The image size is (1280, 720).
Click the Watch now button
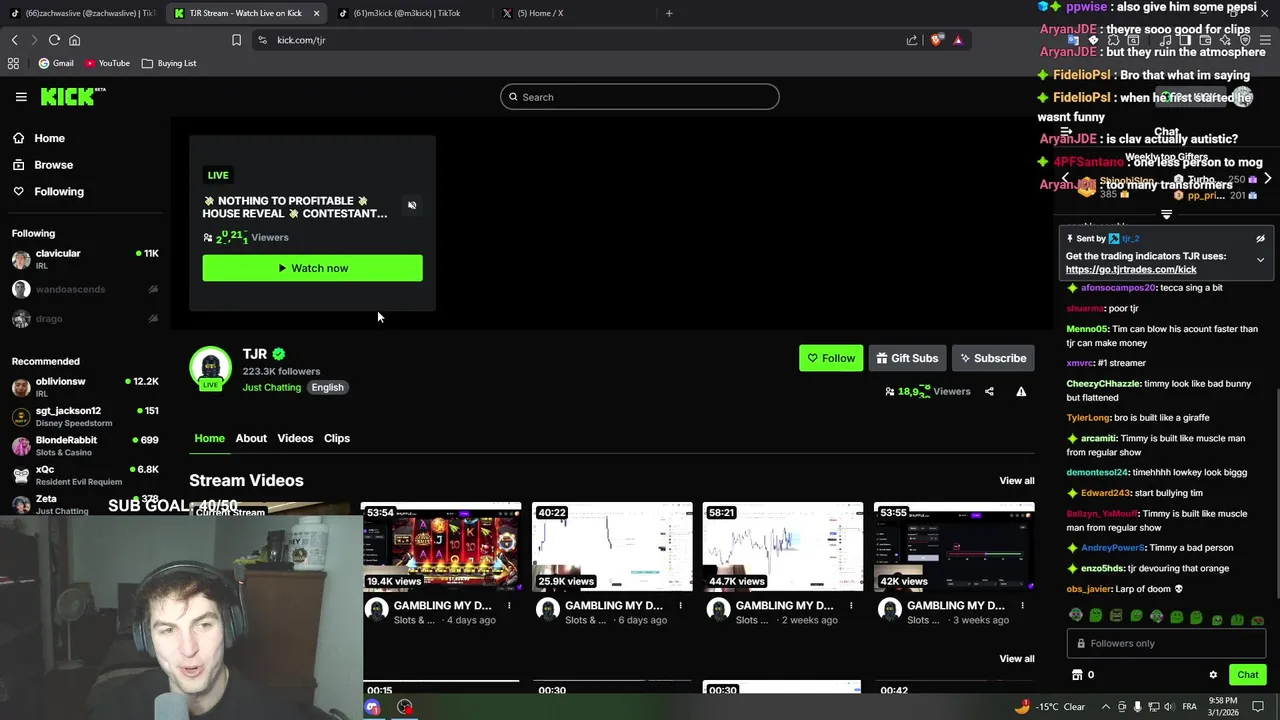click(312, 268)
